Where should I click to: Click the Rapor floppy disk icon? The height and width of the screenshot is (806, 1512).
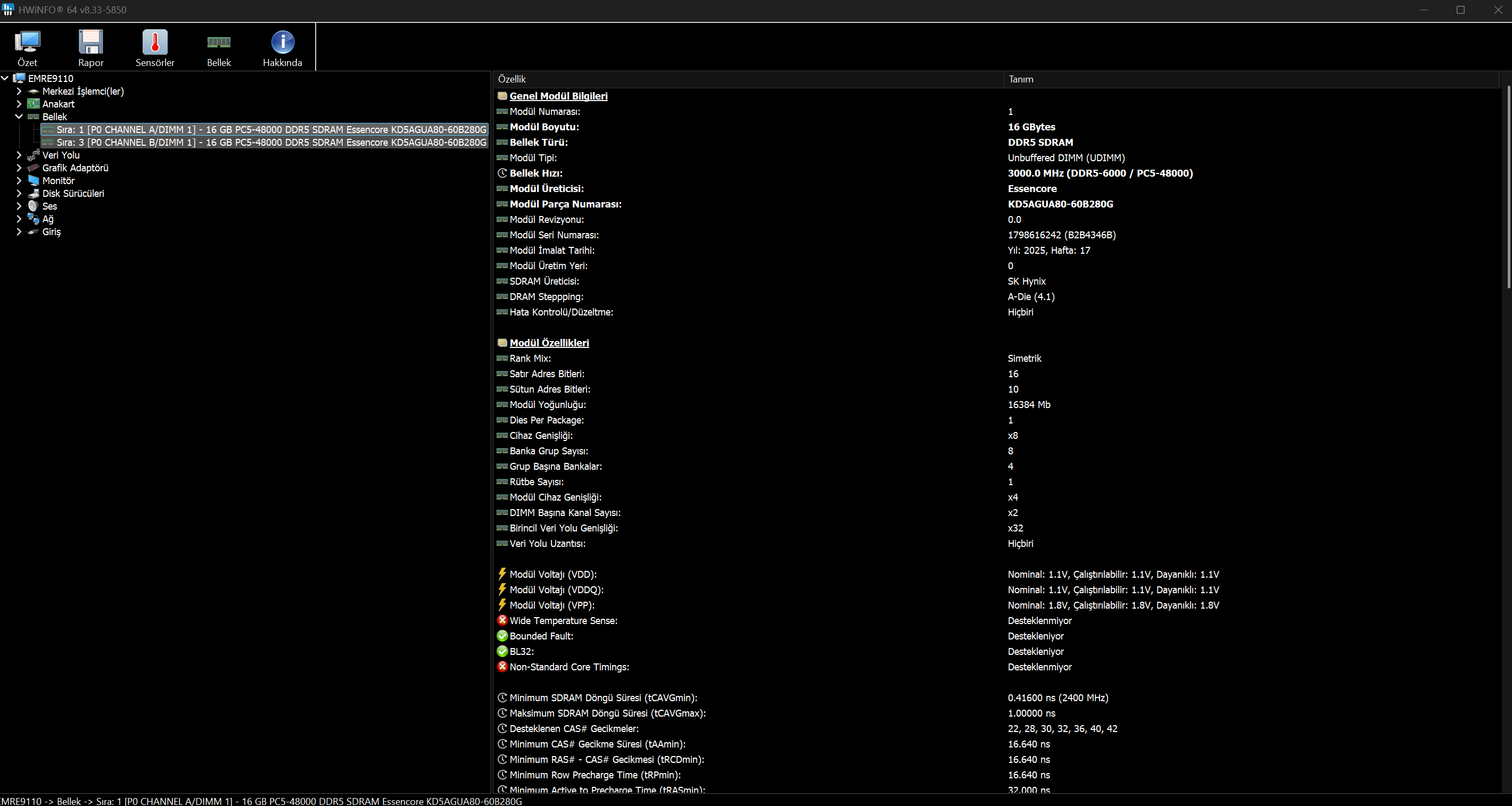[x=91, y=42]
